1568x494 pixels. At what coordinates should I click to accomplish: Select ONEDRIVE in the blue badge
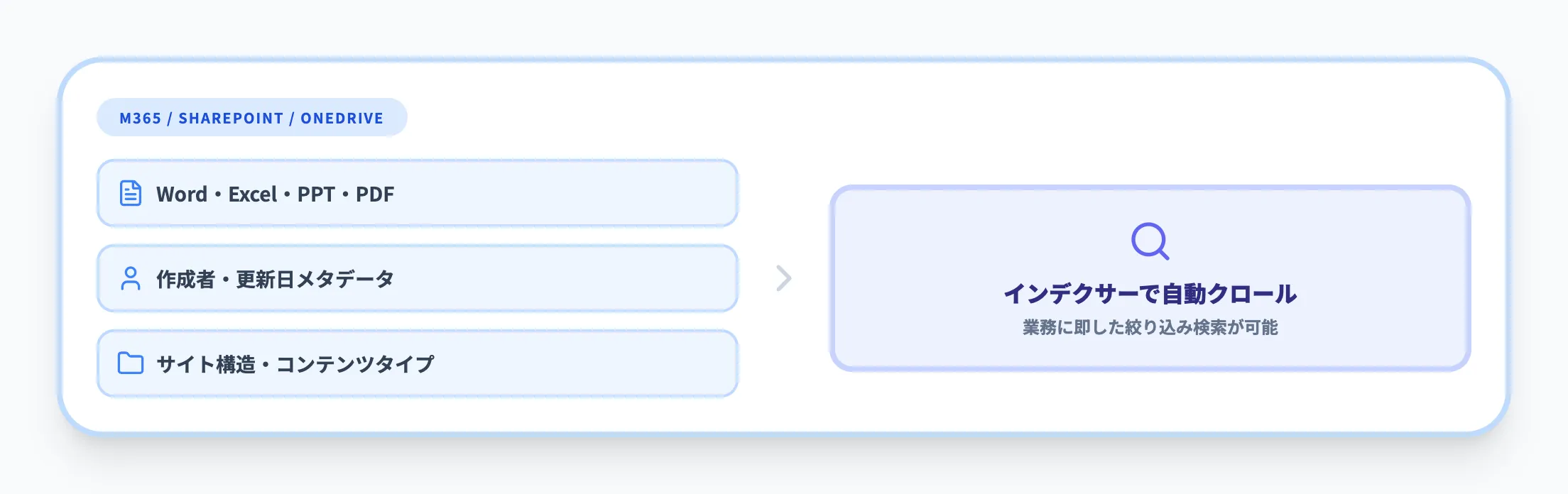tap(342, 119)
